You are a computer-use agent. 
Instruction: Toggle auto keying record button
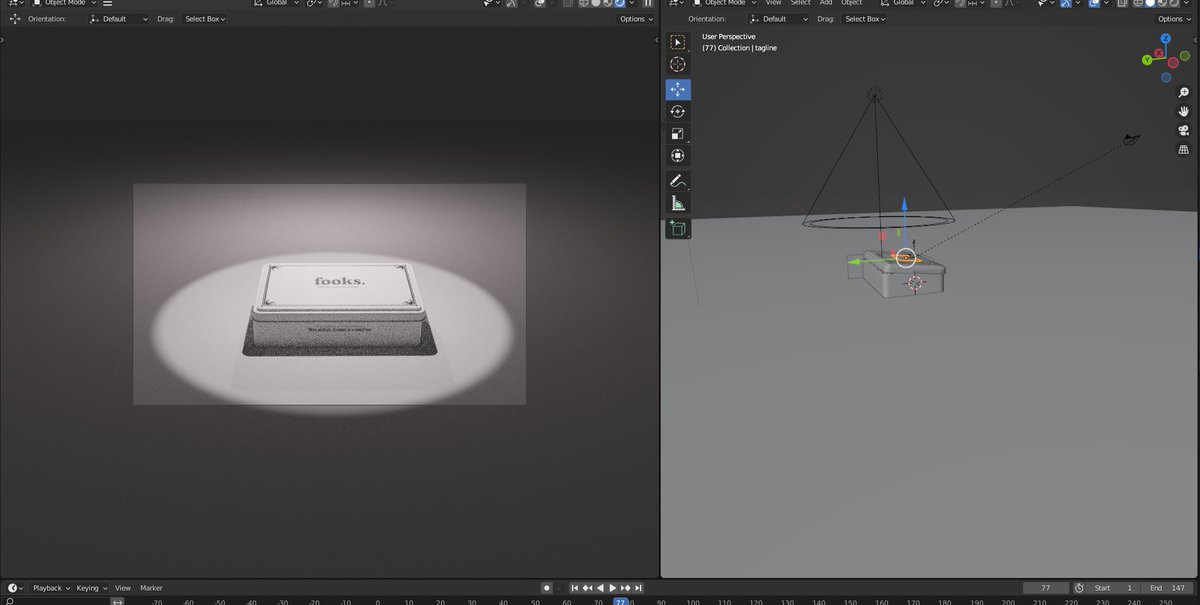(547, 588)
